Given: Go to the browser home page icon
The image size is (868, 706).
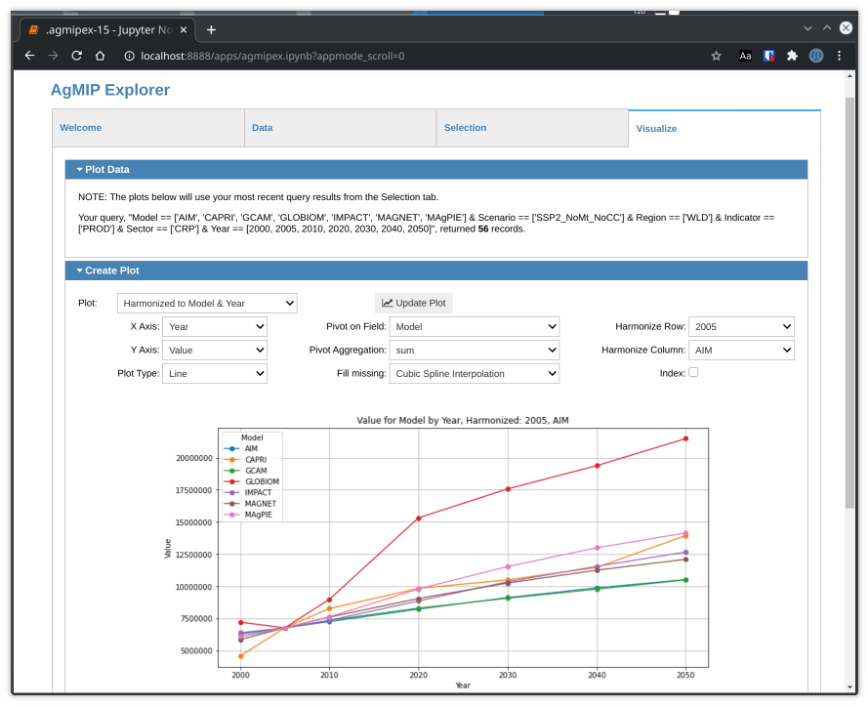Looking at the screenshot, I should point(100,56).
